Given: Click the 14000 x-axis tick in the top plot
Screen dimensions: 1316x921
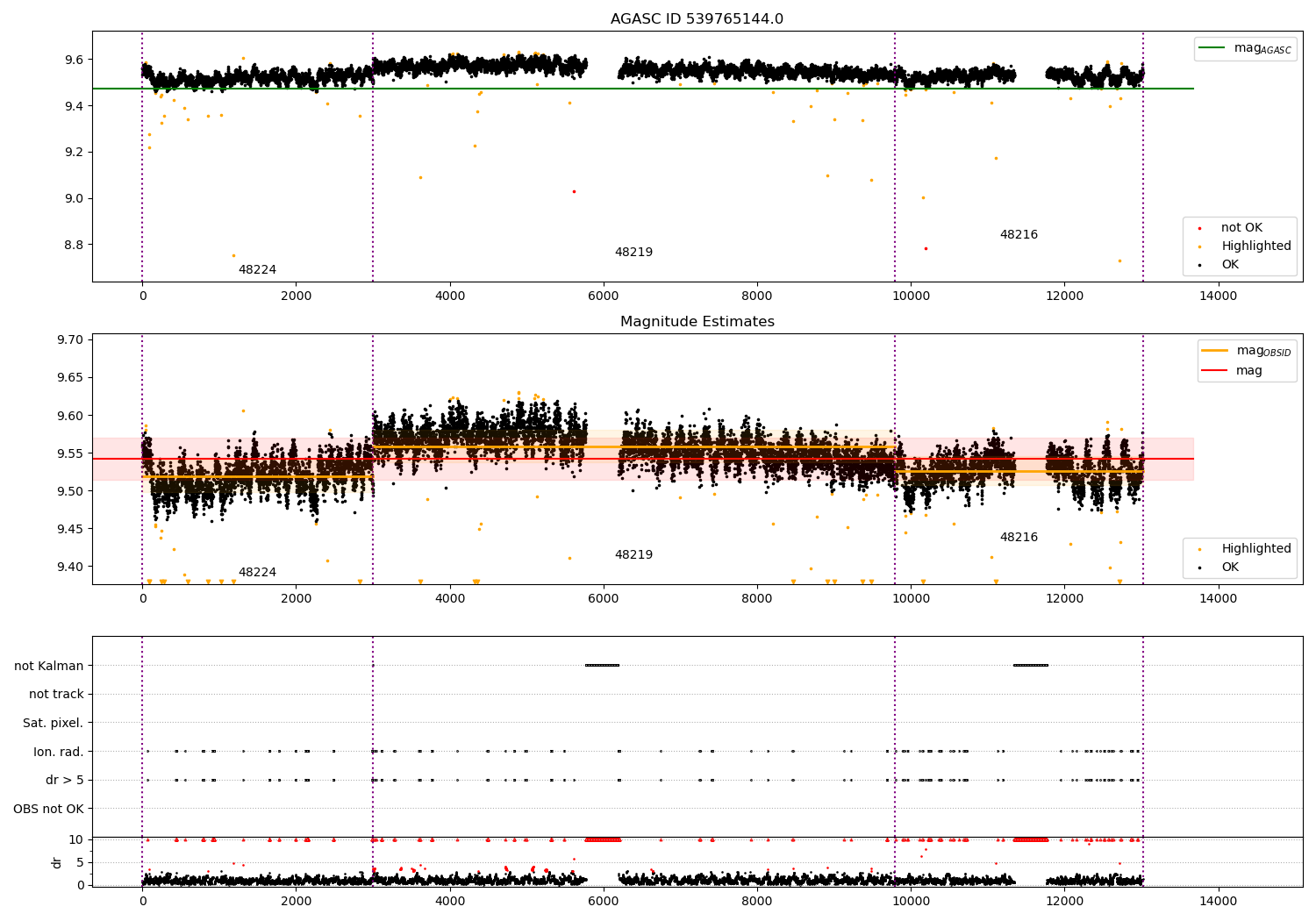Looking at the screenshot, I should click(1219, 296).
